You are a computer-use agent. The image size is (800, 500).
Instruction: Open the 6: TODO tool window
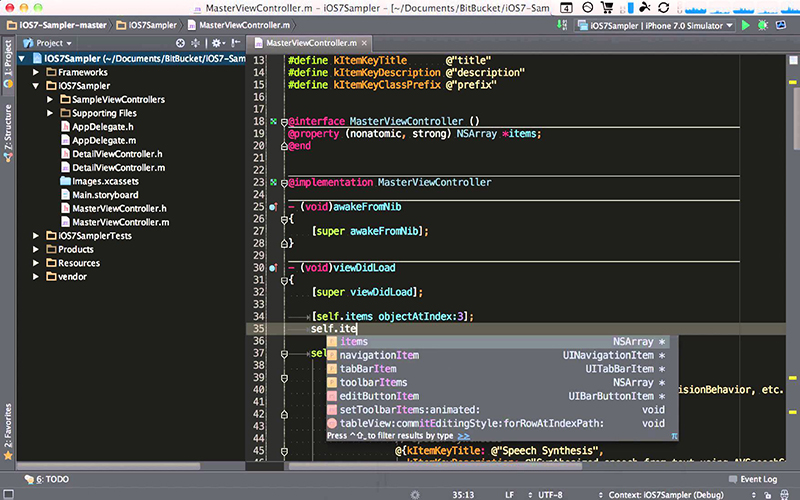pos(47,480)
